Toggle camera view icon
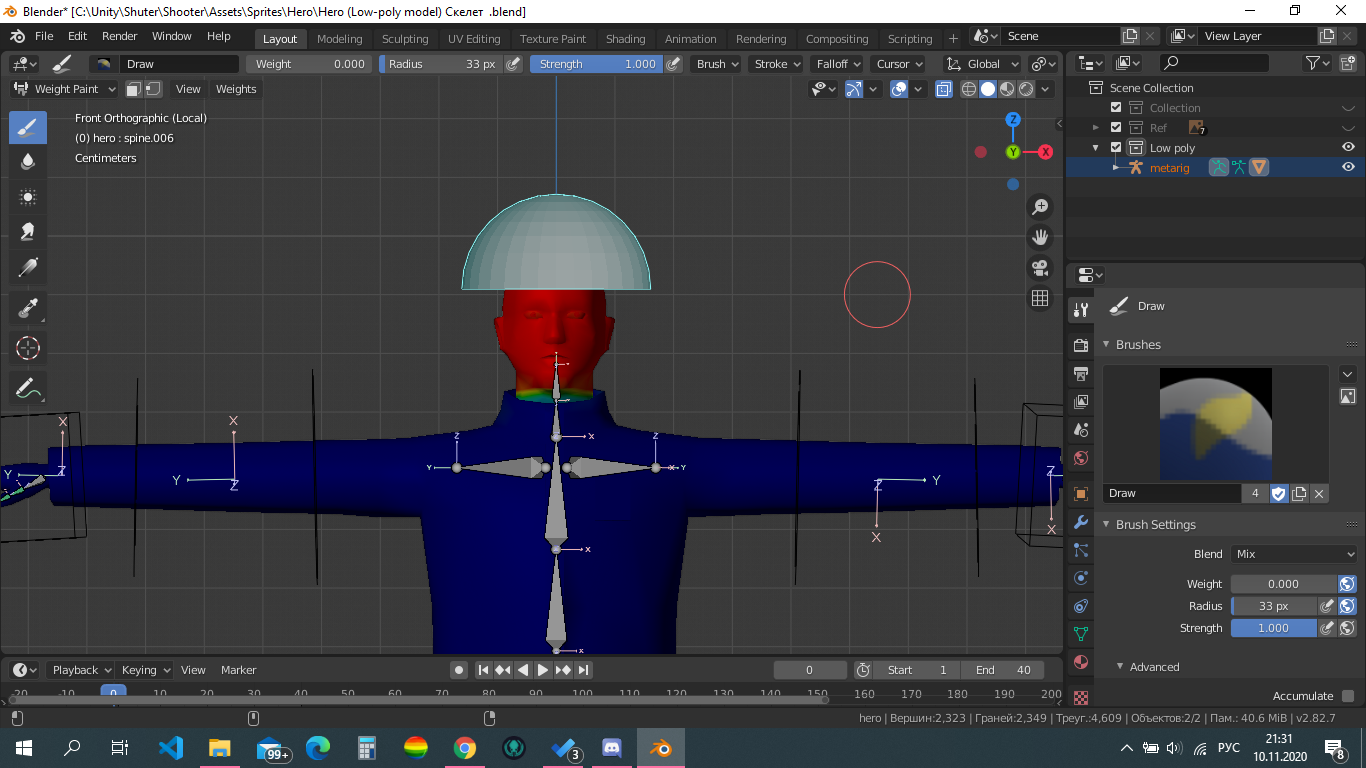 [x=1040, y=268]
